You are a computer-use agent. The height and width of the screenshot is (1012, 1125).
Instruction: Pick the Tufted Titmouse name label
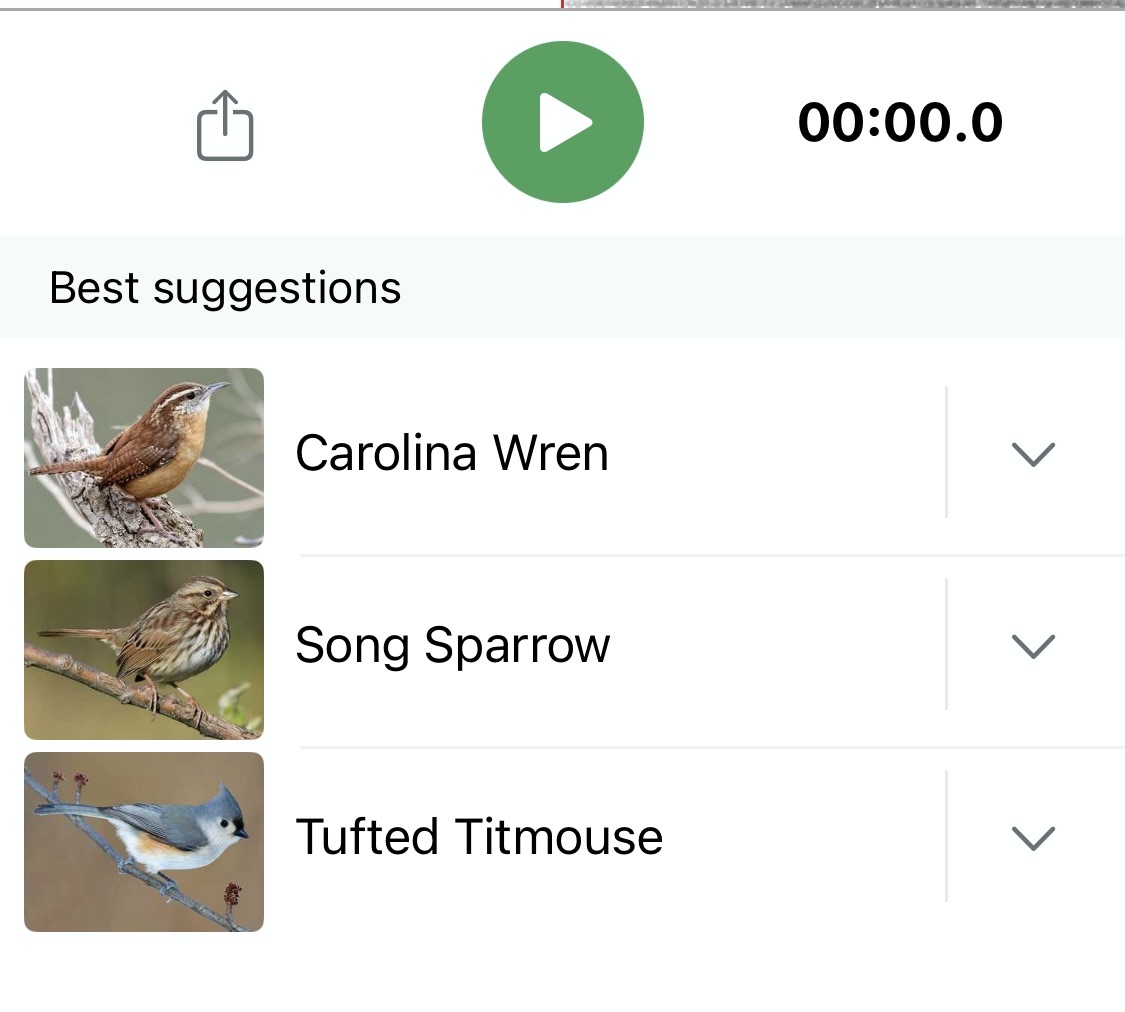[x=479, y=837]
